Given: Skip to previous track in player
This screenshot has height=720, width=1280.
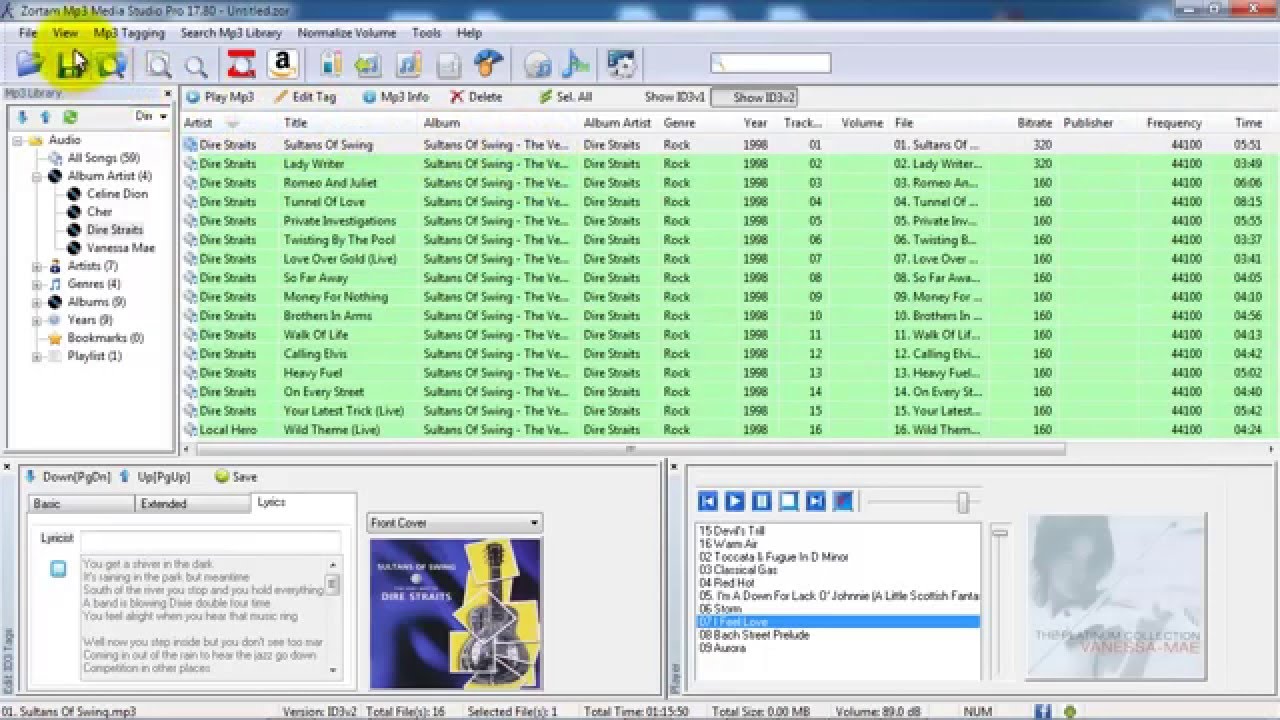Looking at the screenshot, I should point(707,501).
